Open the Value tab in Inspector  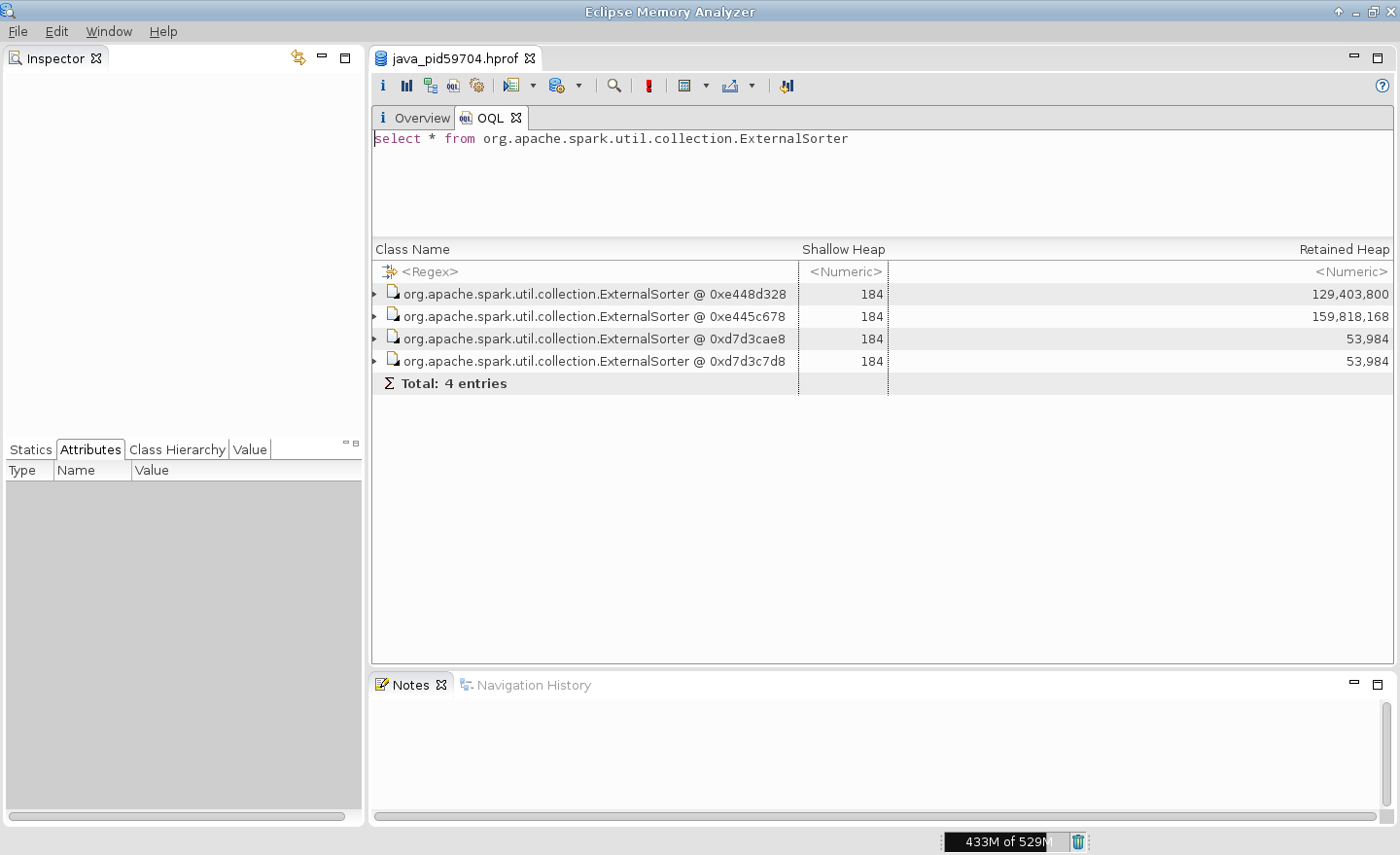click(250, 449)
